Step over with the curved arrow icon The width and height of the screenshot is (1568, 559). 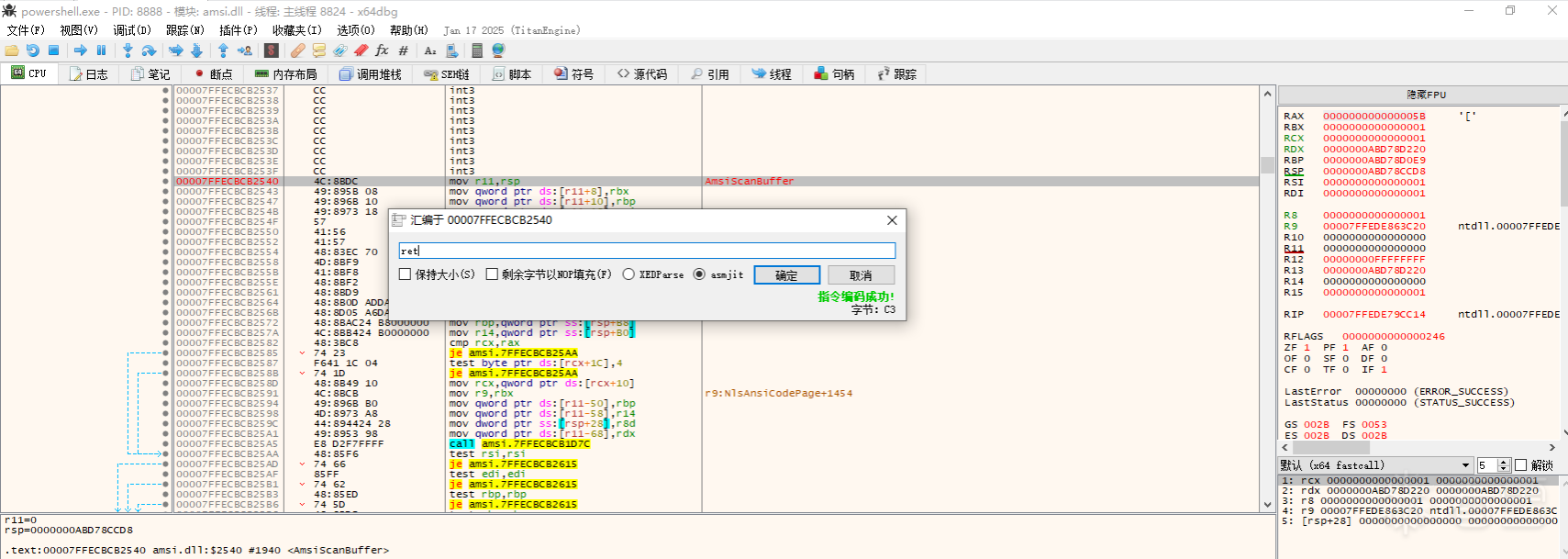coord(149,50)
